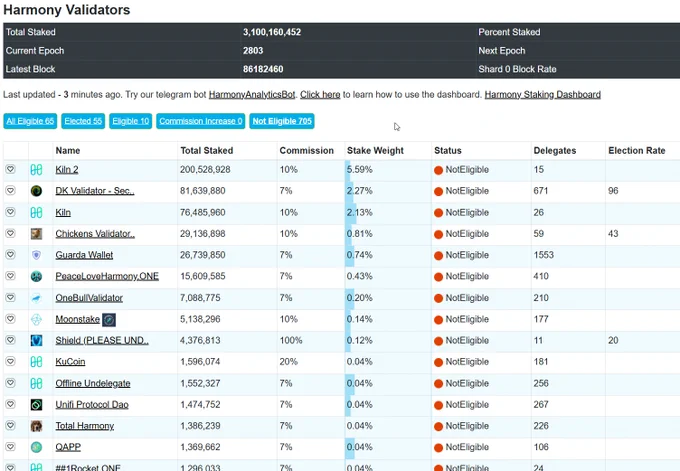Click the badge icon next to Moonstake name
This screenshot has height=471, width=680.
pos(109,320)
